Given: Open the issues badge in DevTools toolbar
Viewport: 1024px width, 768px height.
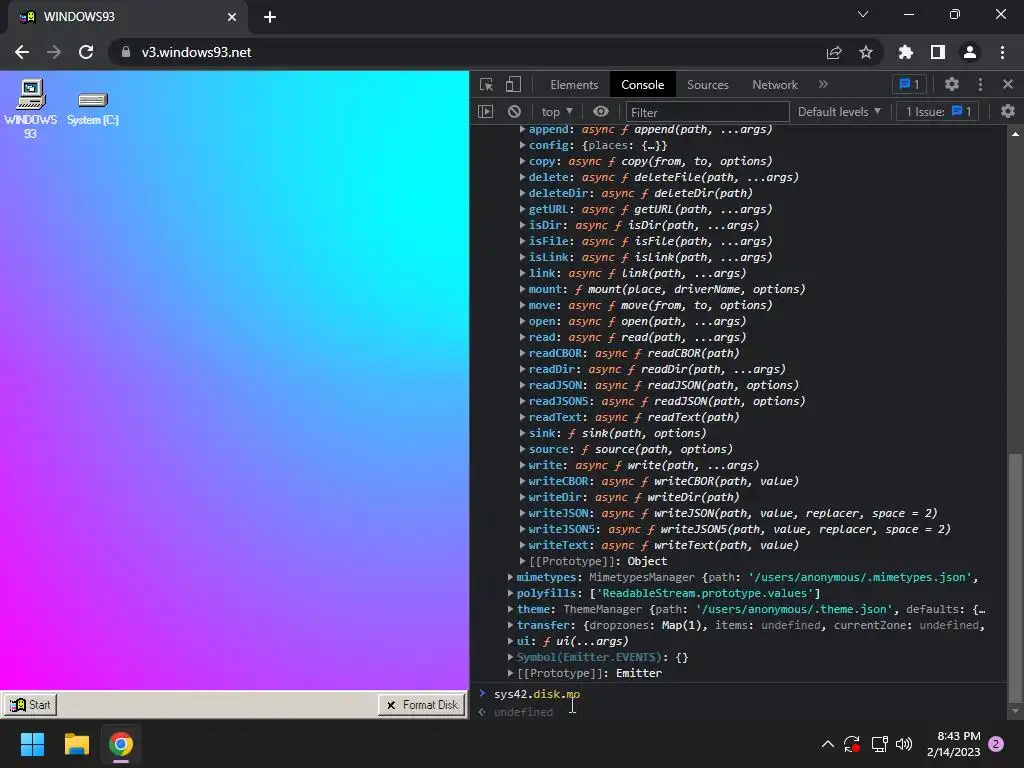Looking at the screenshot, I should (x=909, y=84).
